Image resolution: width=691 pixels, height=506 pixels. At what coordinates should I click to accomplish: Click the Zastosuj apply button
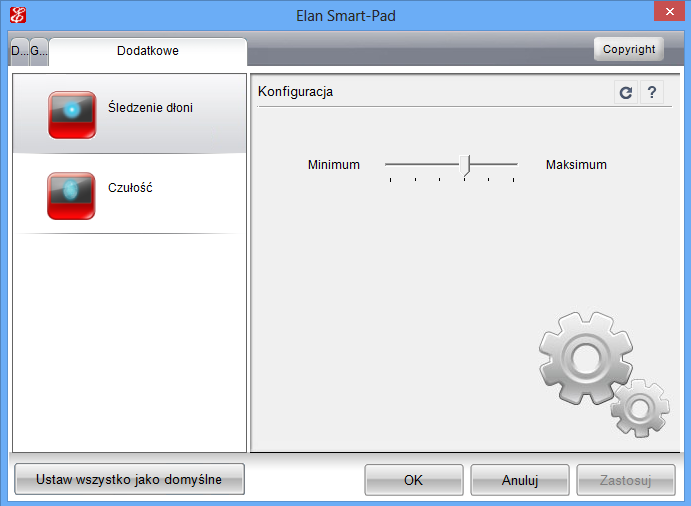pos(626,480)
